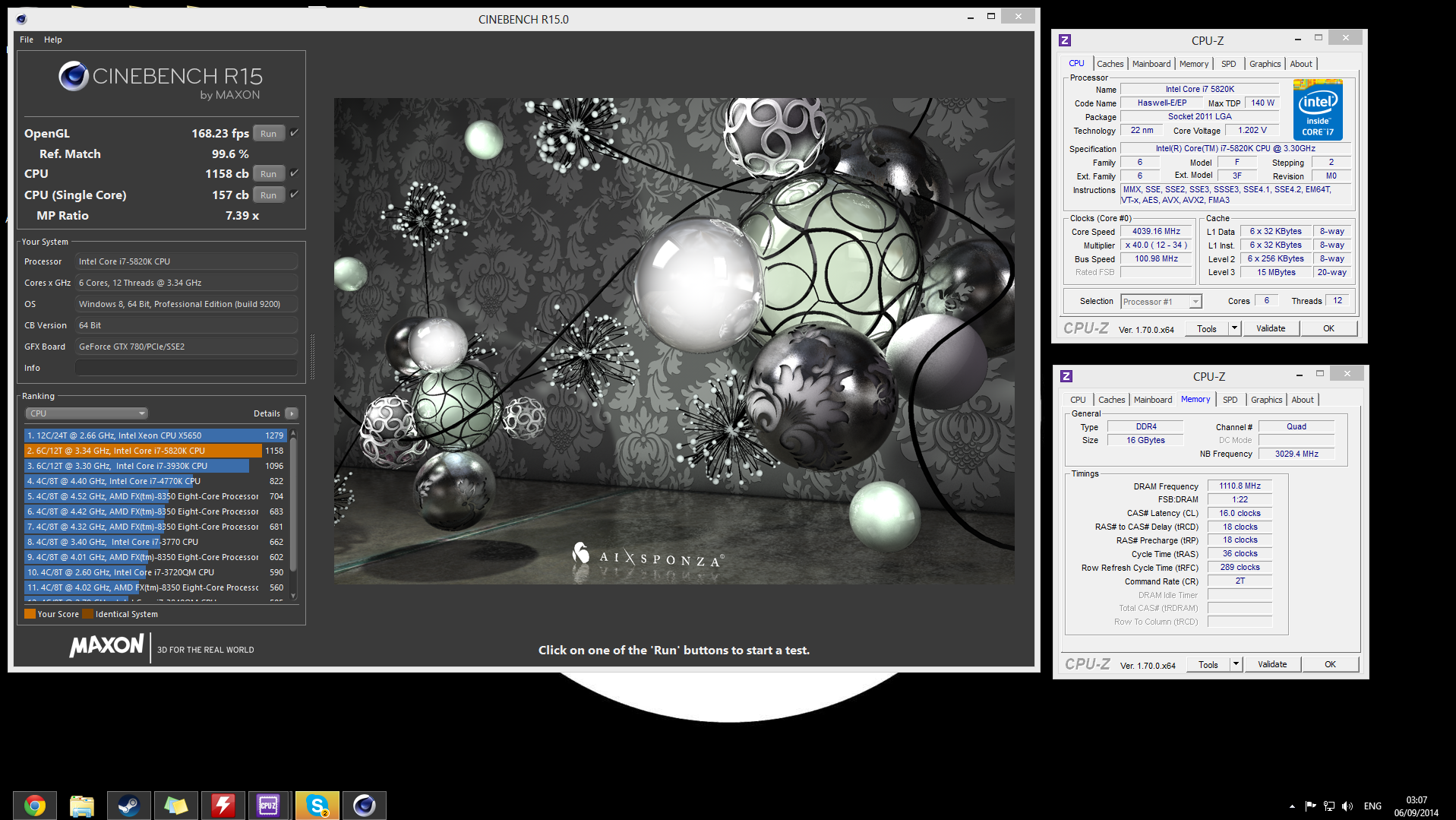Click the yellow notes taskbar icon

coord(176,805)
